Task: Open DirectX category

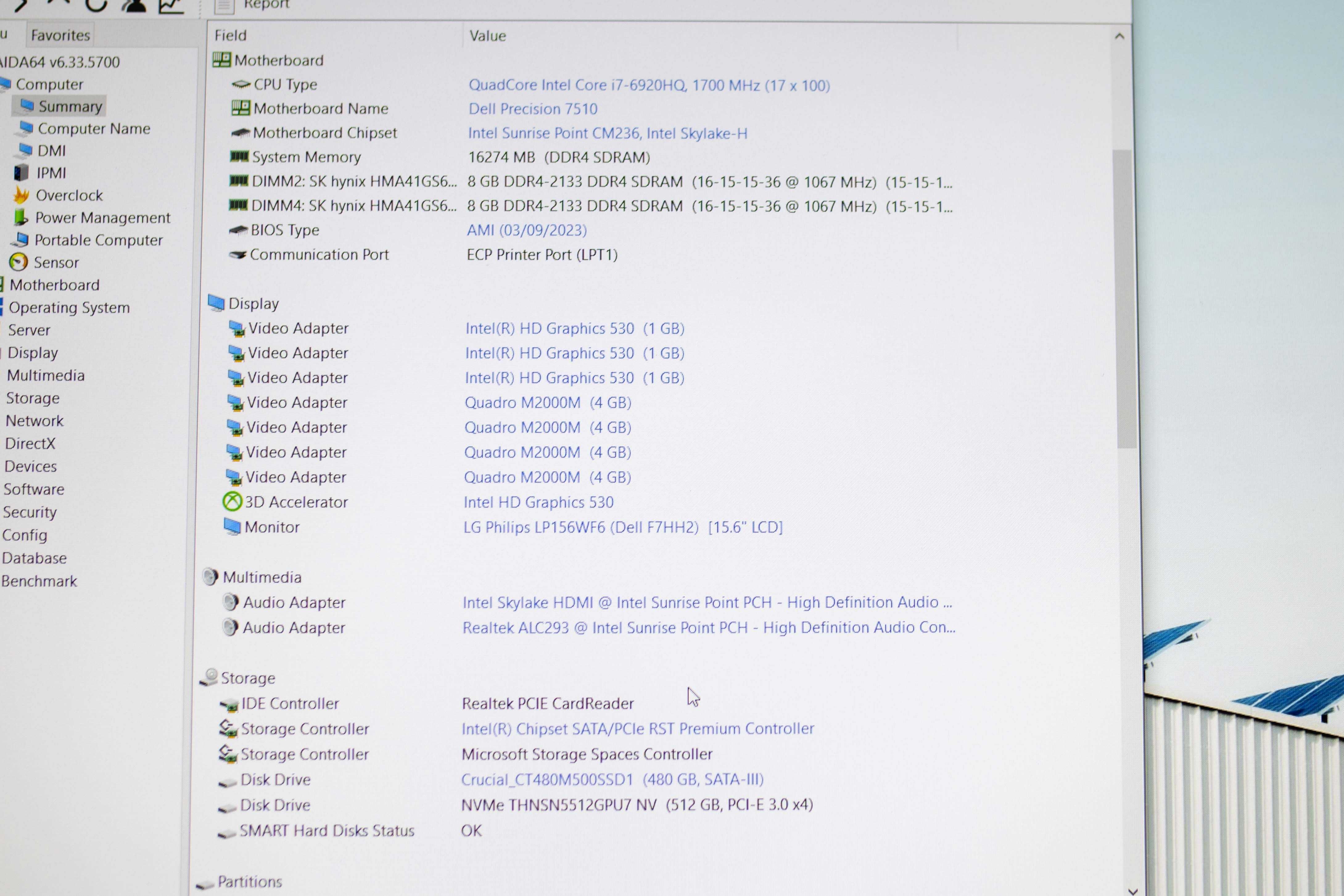Action: pyautogui.click(x=30, y=444)
